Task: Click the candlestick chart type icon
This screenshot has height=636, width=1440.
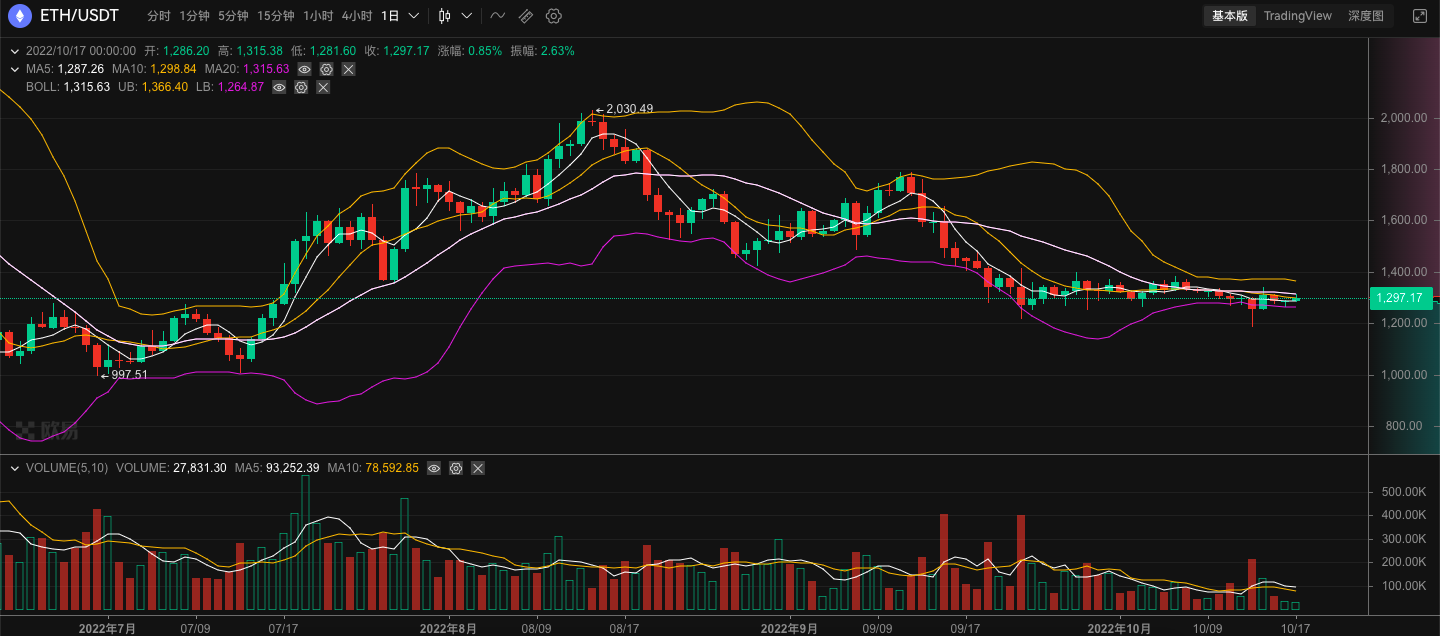Action: coord(445,16)
